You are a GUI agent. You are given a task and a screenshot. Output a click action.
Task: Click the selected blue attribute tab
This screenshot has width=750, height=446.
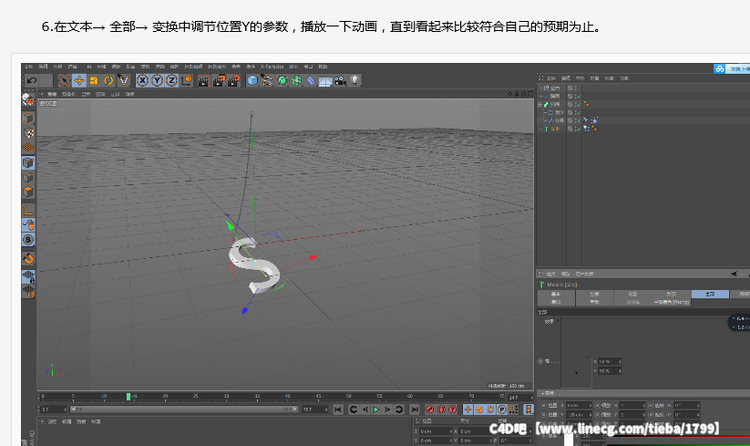(710, 294)
